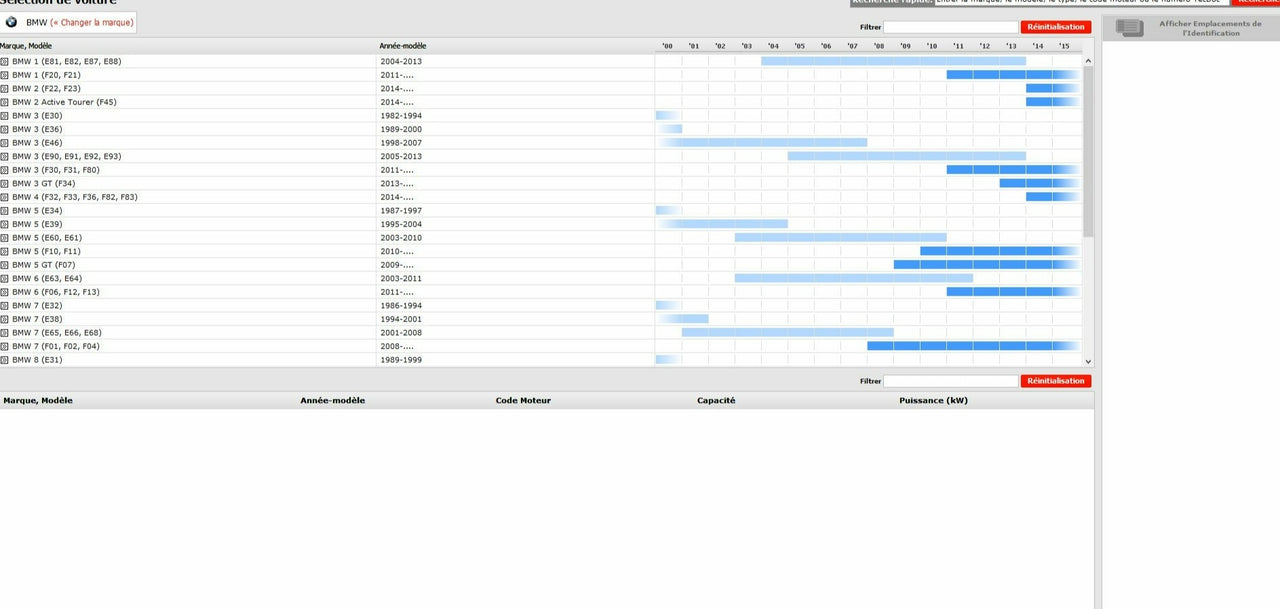Click the "2004-2013" year range cell
Screen dimensions: 1280x609
click(401, 62)
